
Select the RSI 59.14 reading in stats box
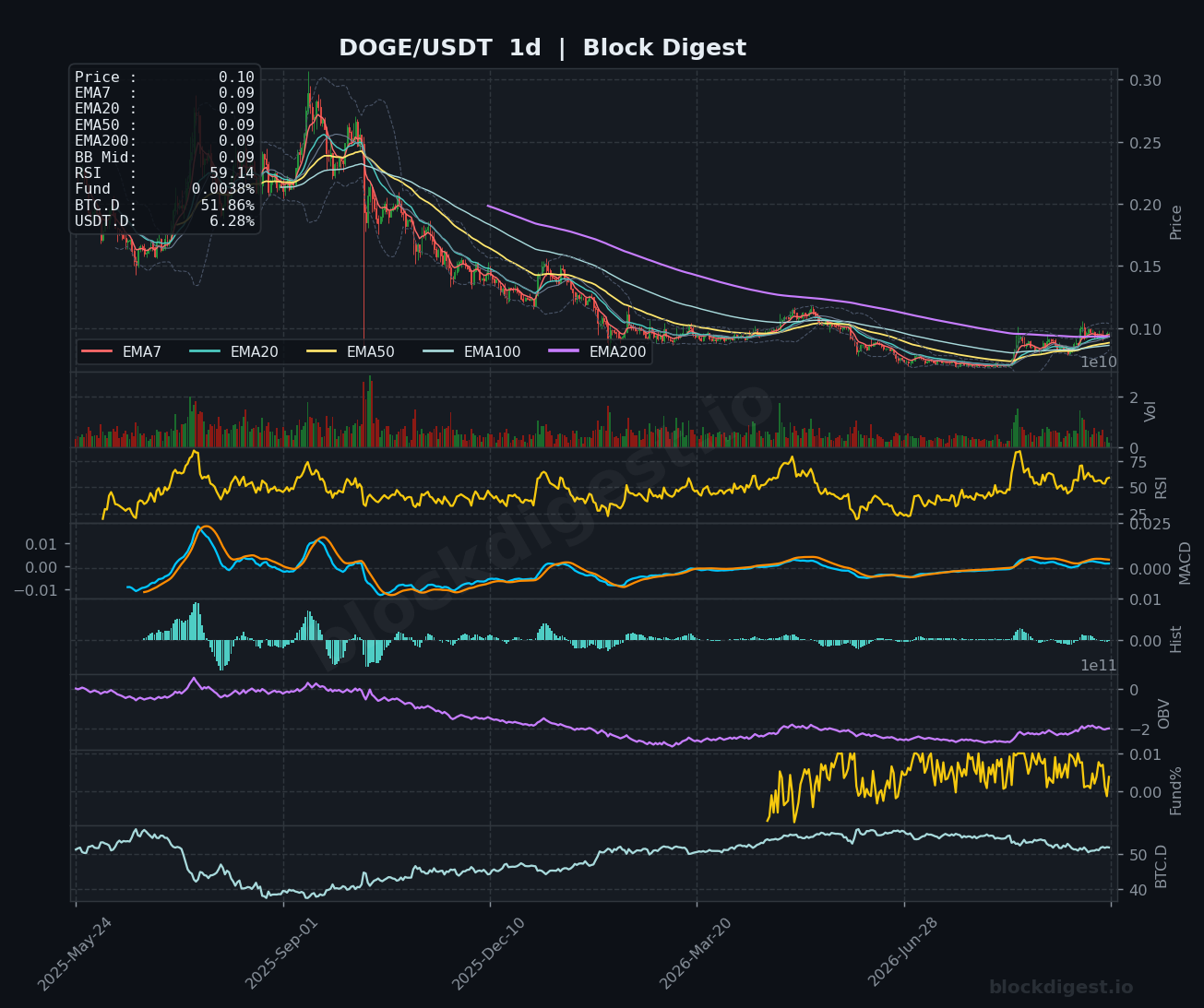tap(164, 173)
